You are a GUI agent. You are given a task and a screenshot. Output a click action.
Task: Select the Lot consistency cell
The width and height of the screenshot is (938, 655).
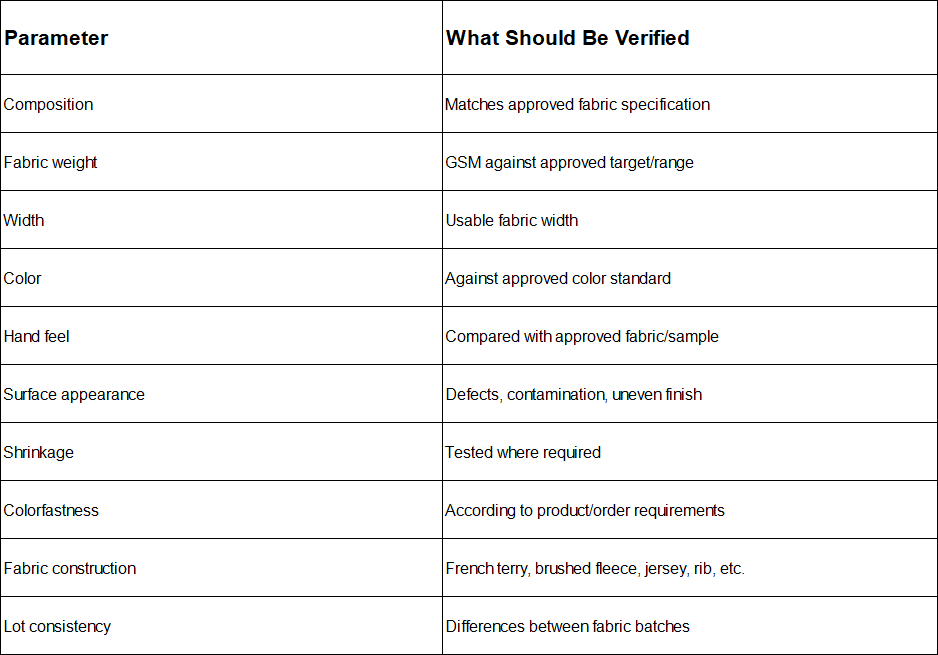221,626
